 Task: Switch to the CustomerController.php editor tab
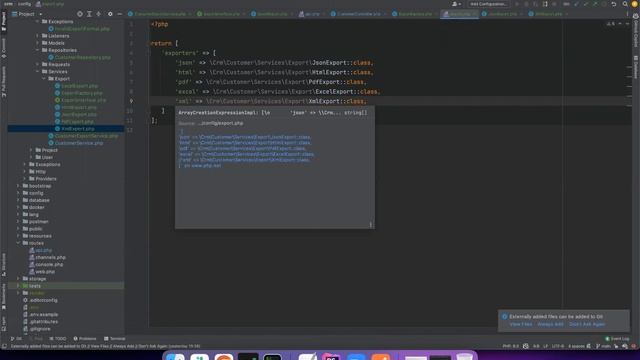[x=358, y=14]
